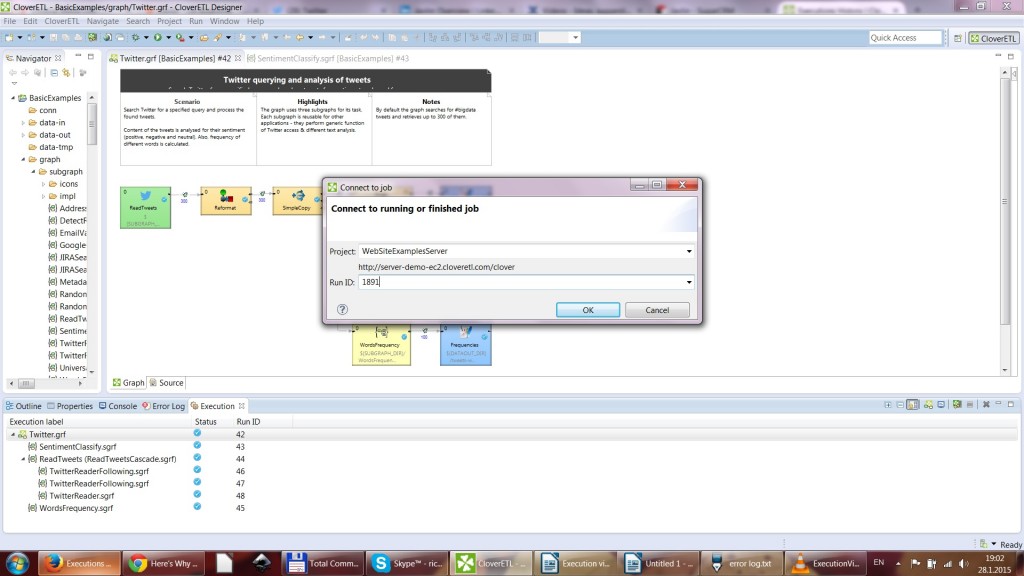The height and width of the screenshot is (576, 1024).
Task: Select the ReadTweets component on the canvas
Action: pos(146,206)
